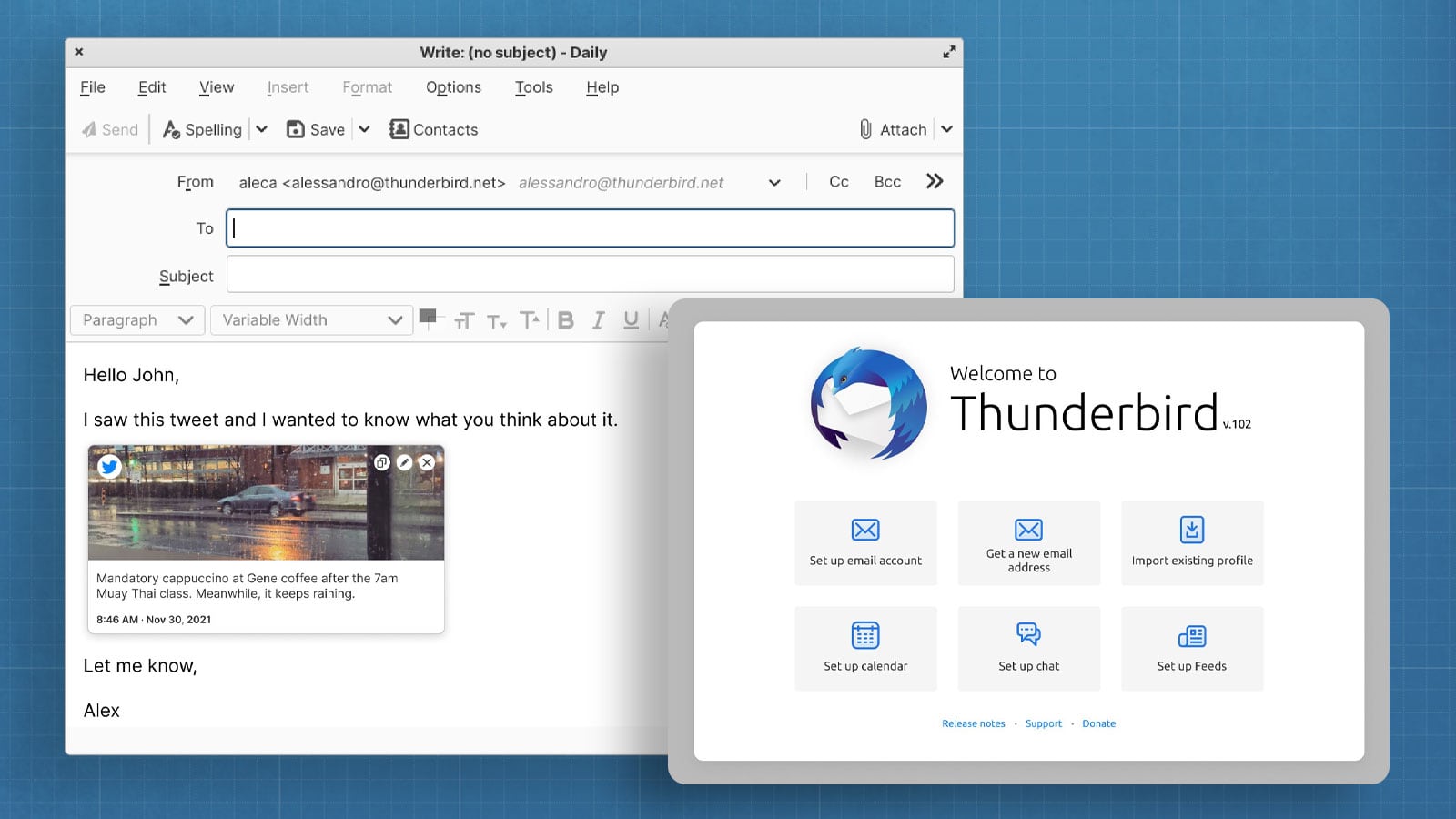
Task: Click the Attach paperclip icon
Action: tap(866, 129)
